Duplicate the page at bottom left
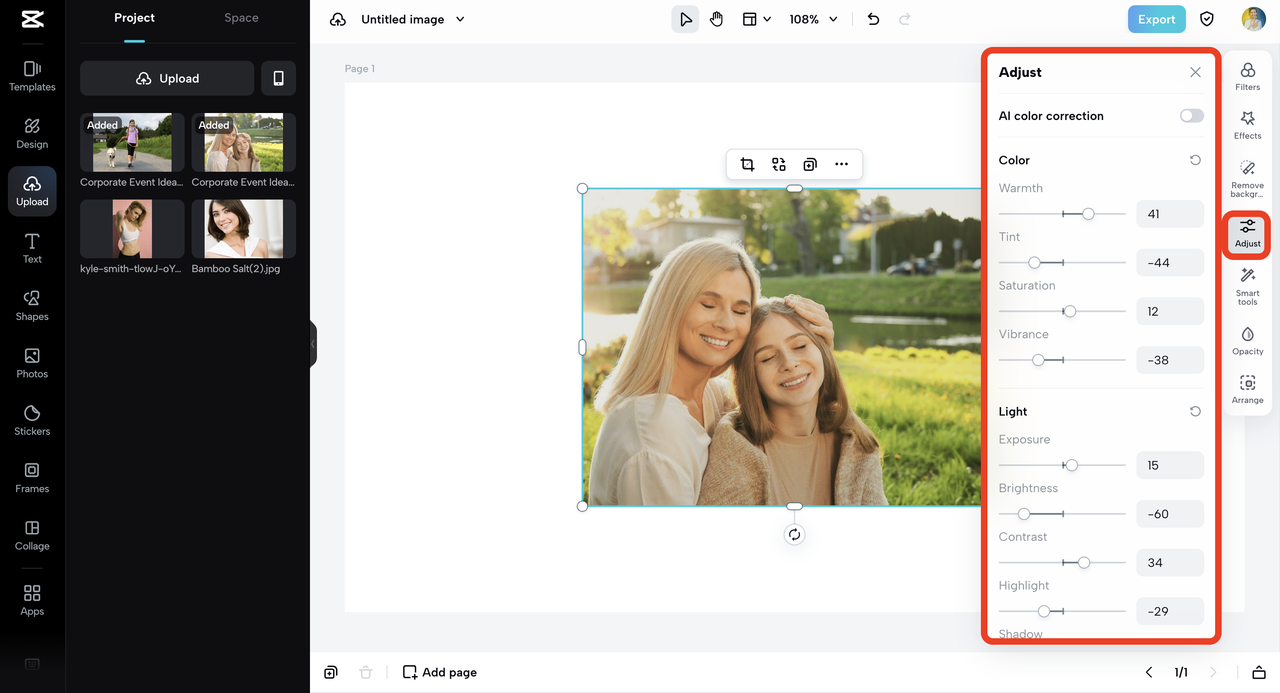Image resolution: width=1280 pixels, height=693 pixels. pos(331,672)
